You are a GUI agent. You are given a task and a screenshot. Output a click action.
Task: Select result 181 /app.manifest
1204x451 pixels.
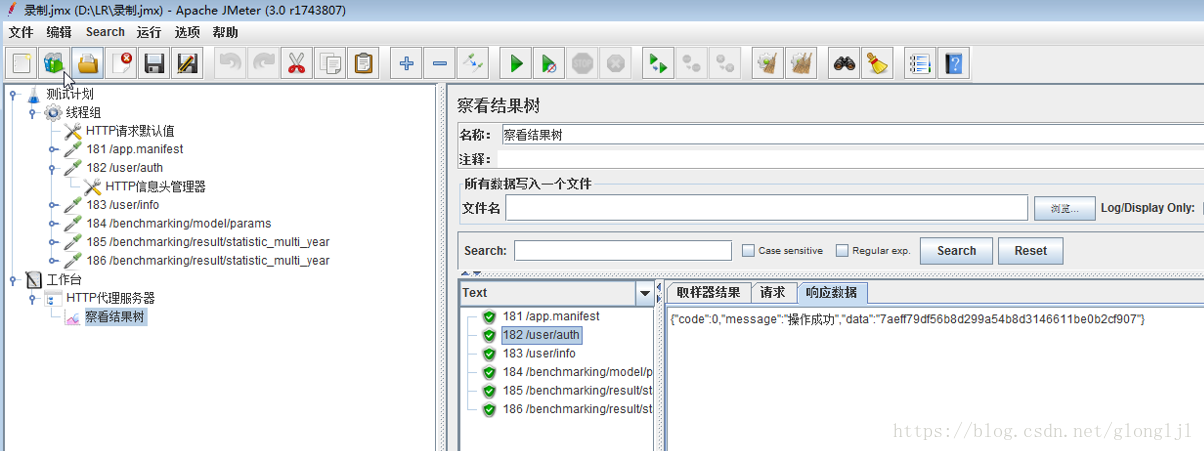click(x=550, y=316)
